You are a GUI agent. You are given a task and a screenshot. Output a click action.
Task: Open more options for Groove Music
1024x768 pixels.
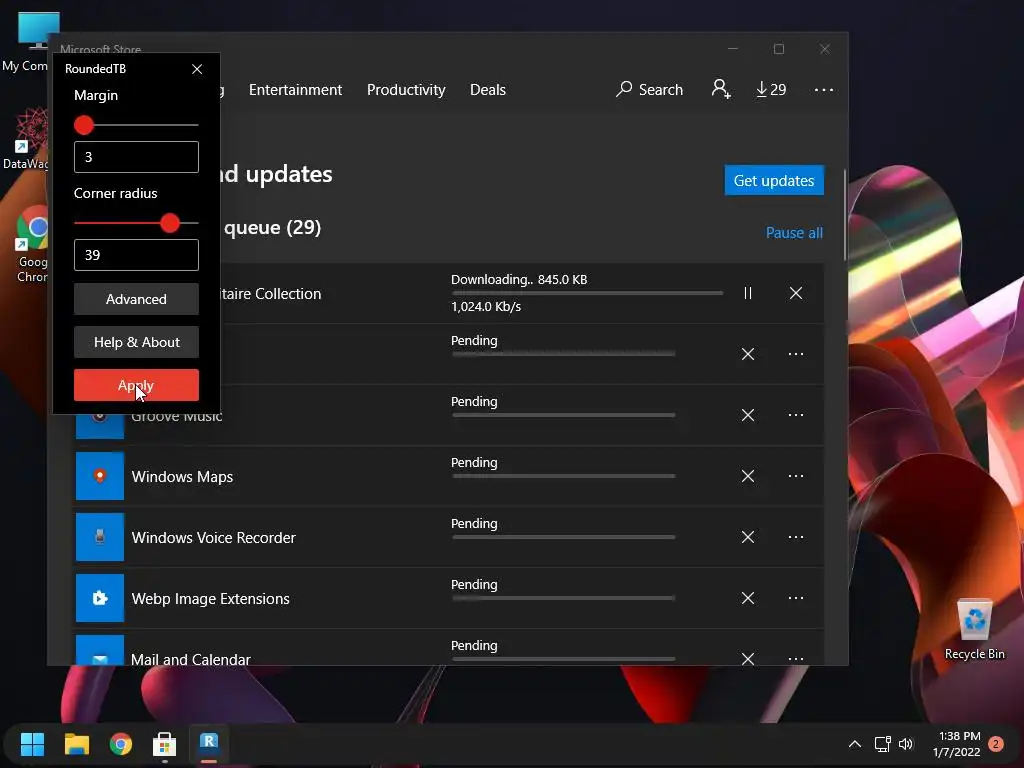[795, 415]
